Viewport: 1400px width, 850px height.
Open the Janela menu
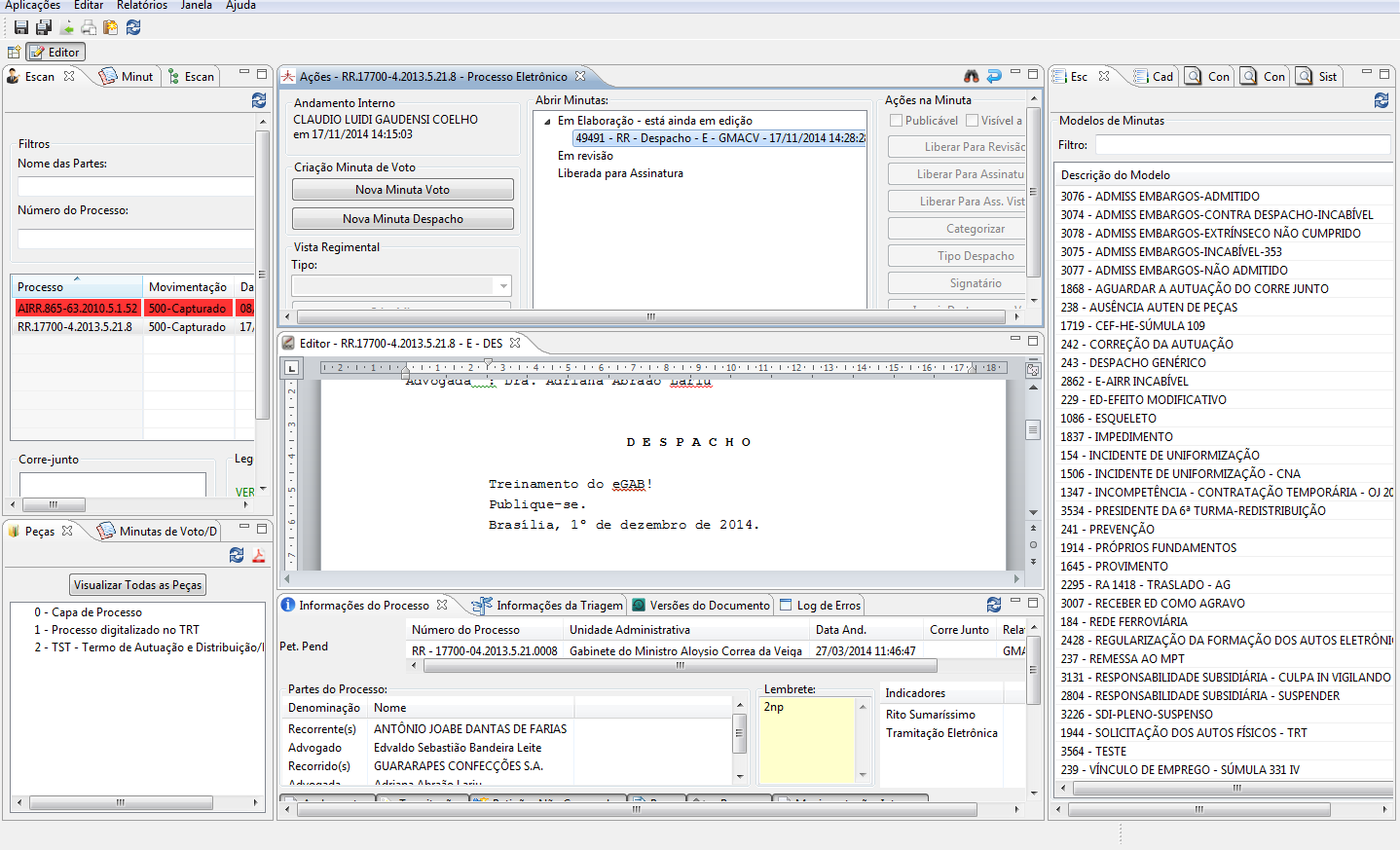click(196, 6)
